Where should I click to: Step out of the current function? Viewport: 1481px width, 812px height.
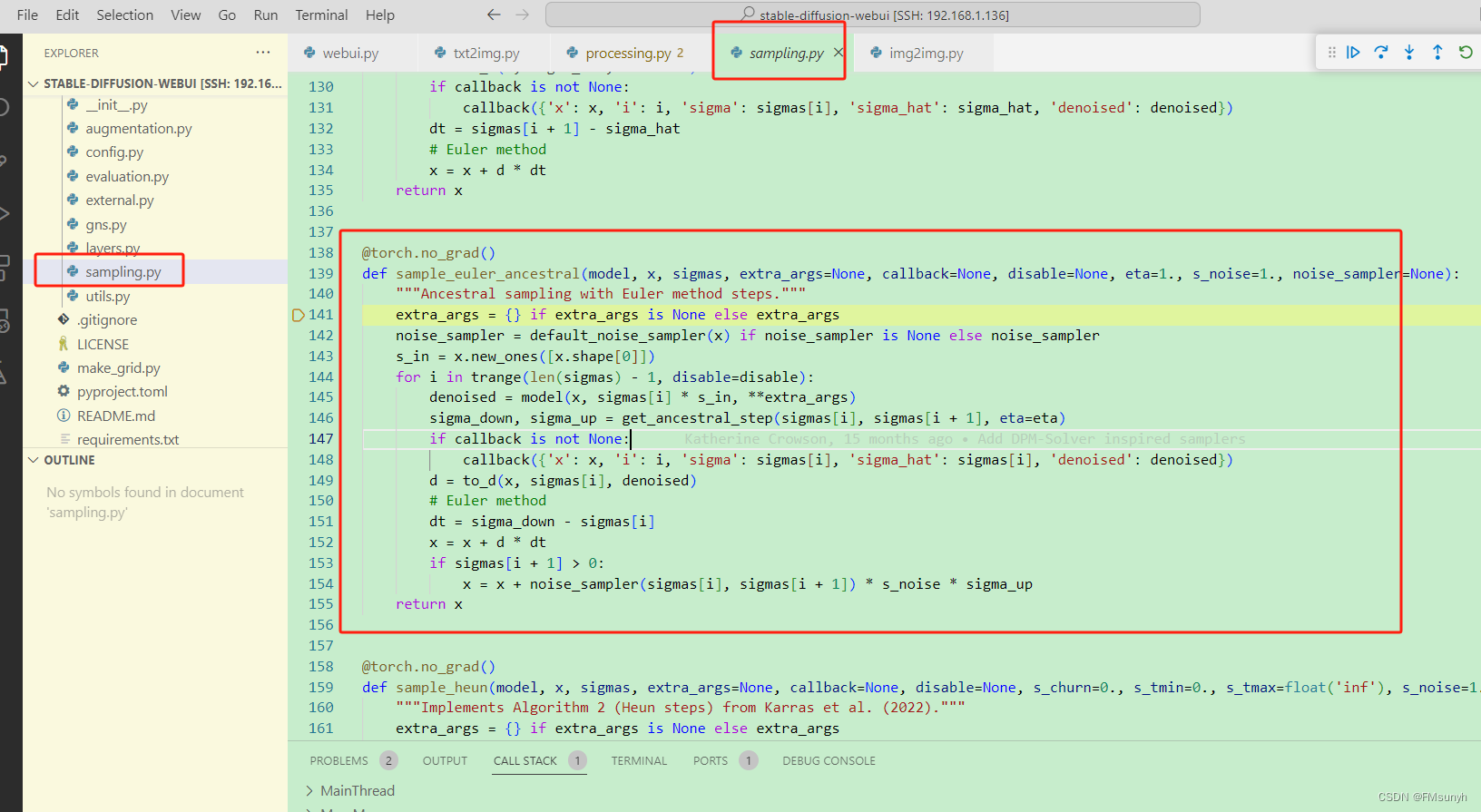tap(1437, 53)
